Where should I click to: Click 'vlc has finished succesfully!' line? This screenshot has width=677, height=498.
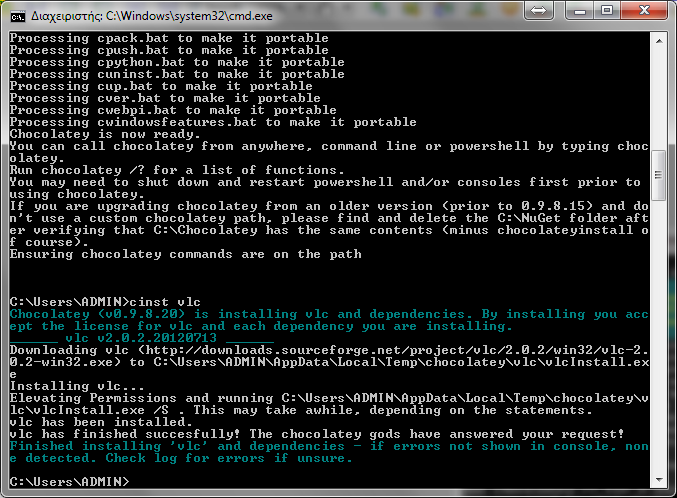pyautogui.click(x=317, y=434)
